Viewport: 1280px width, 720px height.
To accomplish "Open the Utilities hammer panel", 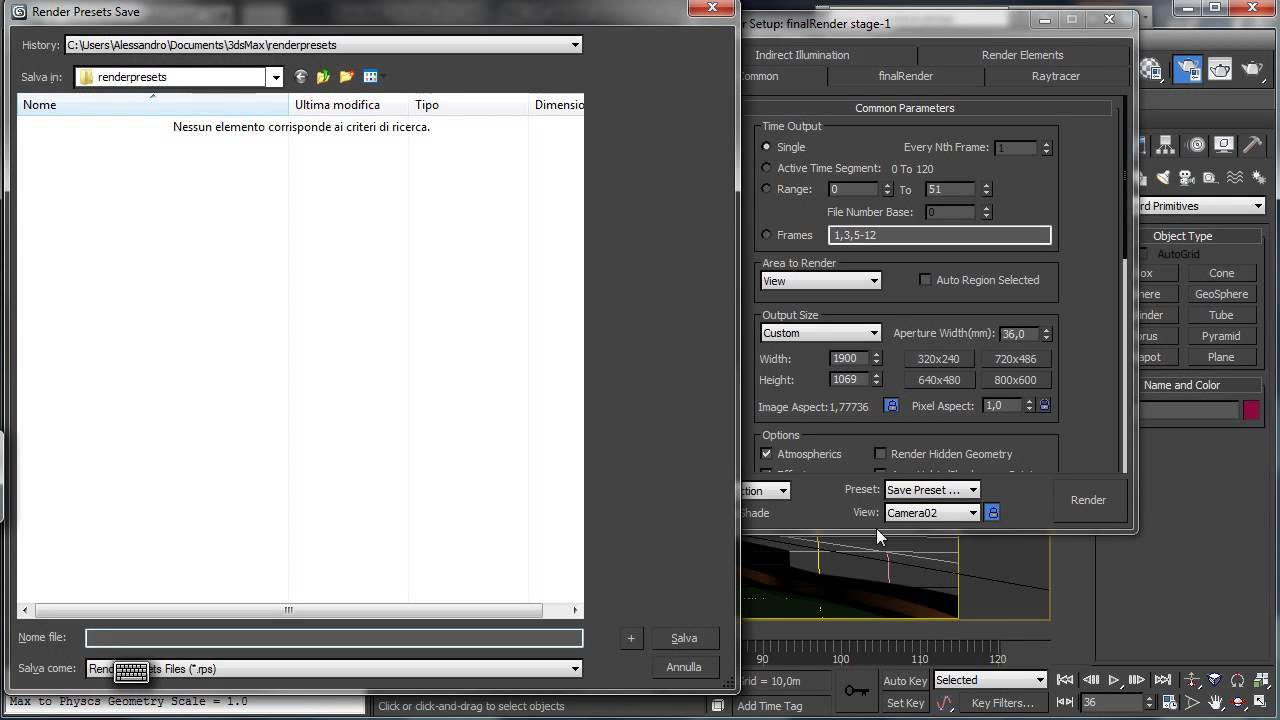I will (x=1252, y=145).
